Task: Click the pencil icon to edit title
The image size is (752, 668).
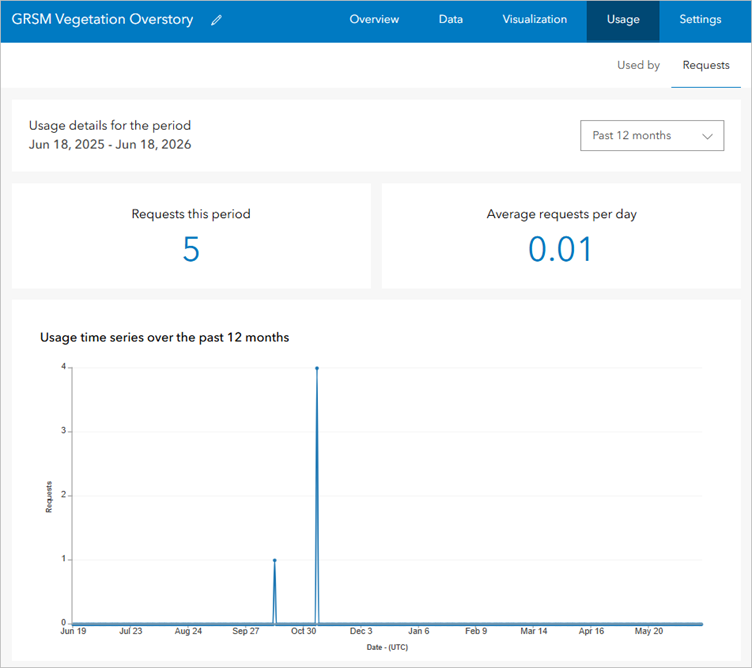Action: 216,20
